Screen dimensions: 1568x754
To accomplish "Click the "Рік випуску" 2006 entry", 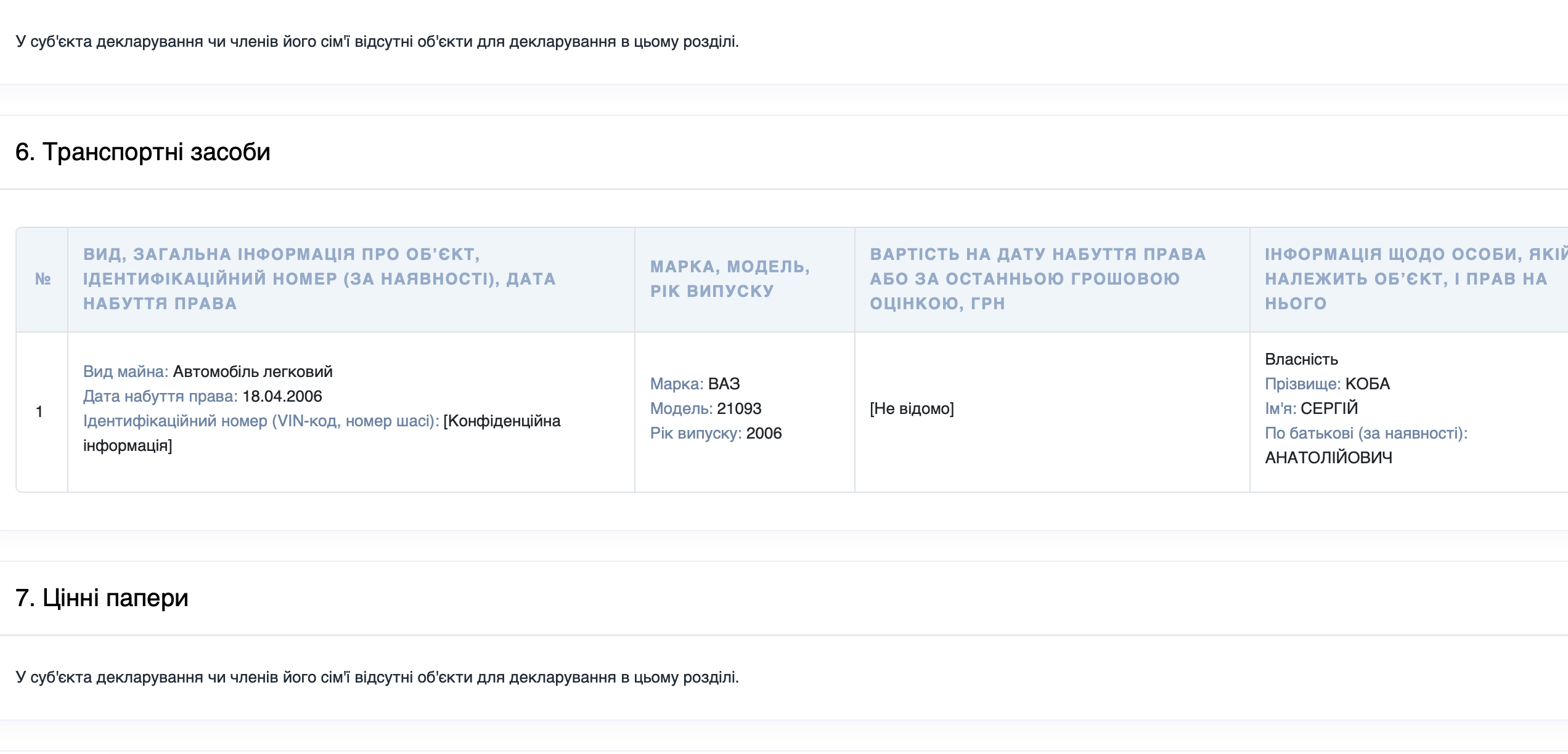I will [x=764, y=433].
